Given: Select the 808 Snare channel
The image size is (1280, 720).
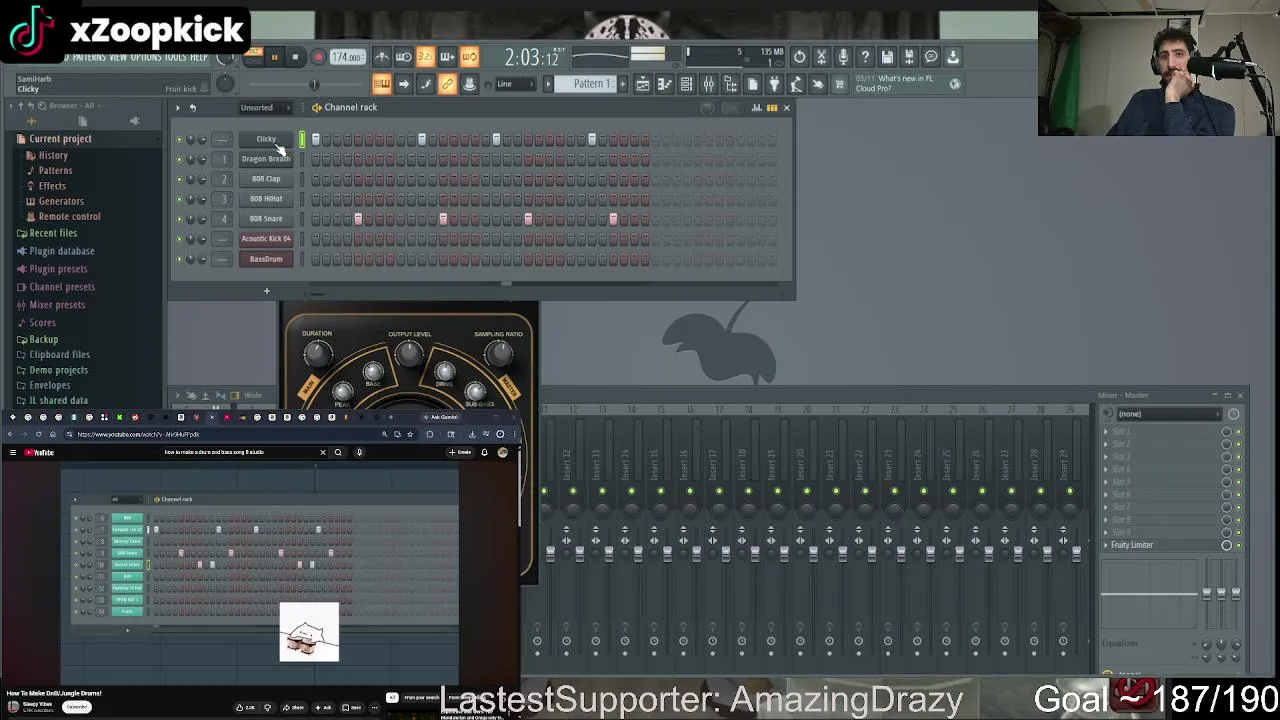Looking at the screenshot, I should pyautogui.click(x=266, y=219).
